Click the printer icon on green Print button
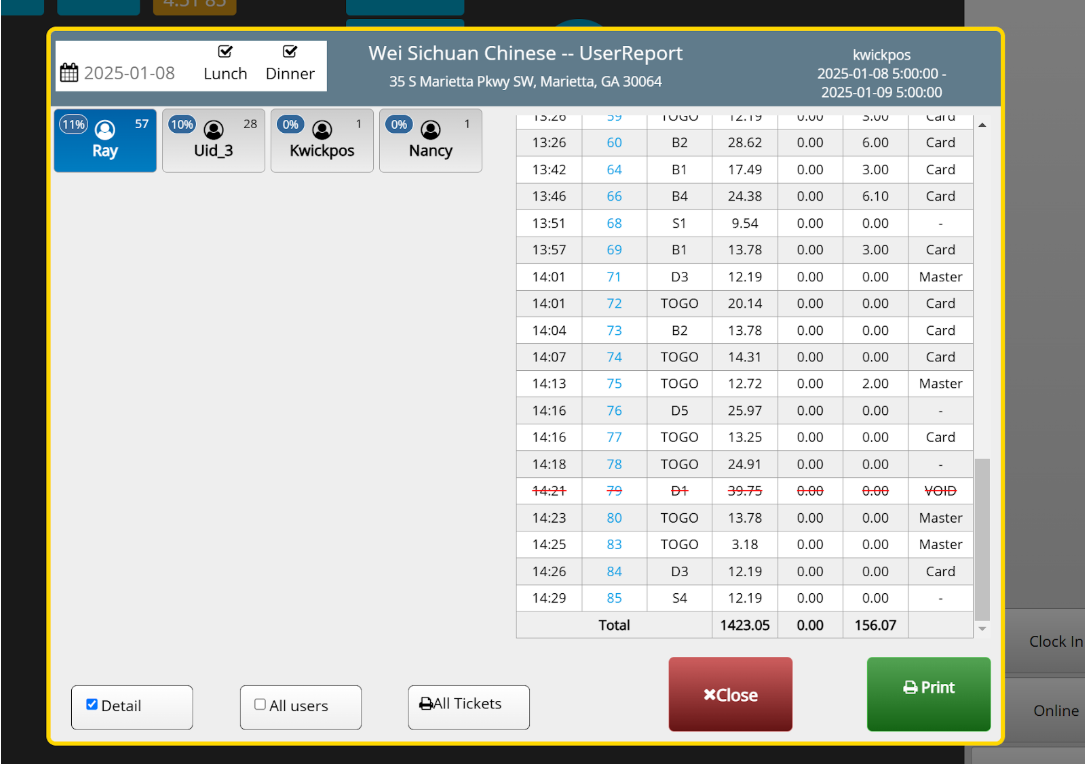This screenshot has width=1085, height=764. 910,687
